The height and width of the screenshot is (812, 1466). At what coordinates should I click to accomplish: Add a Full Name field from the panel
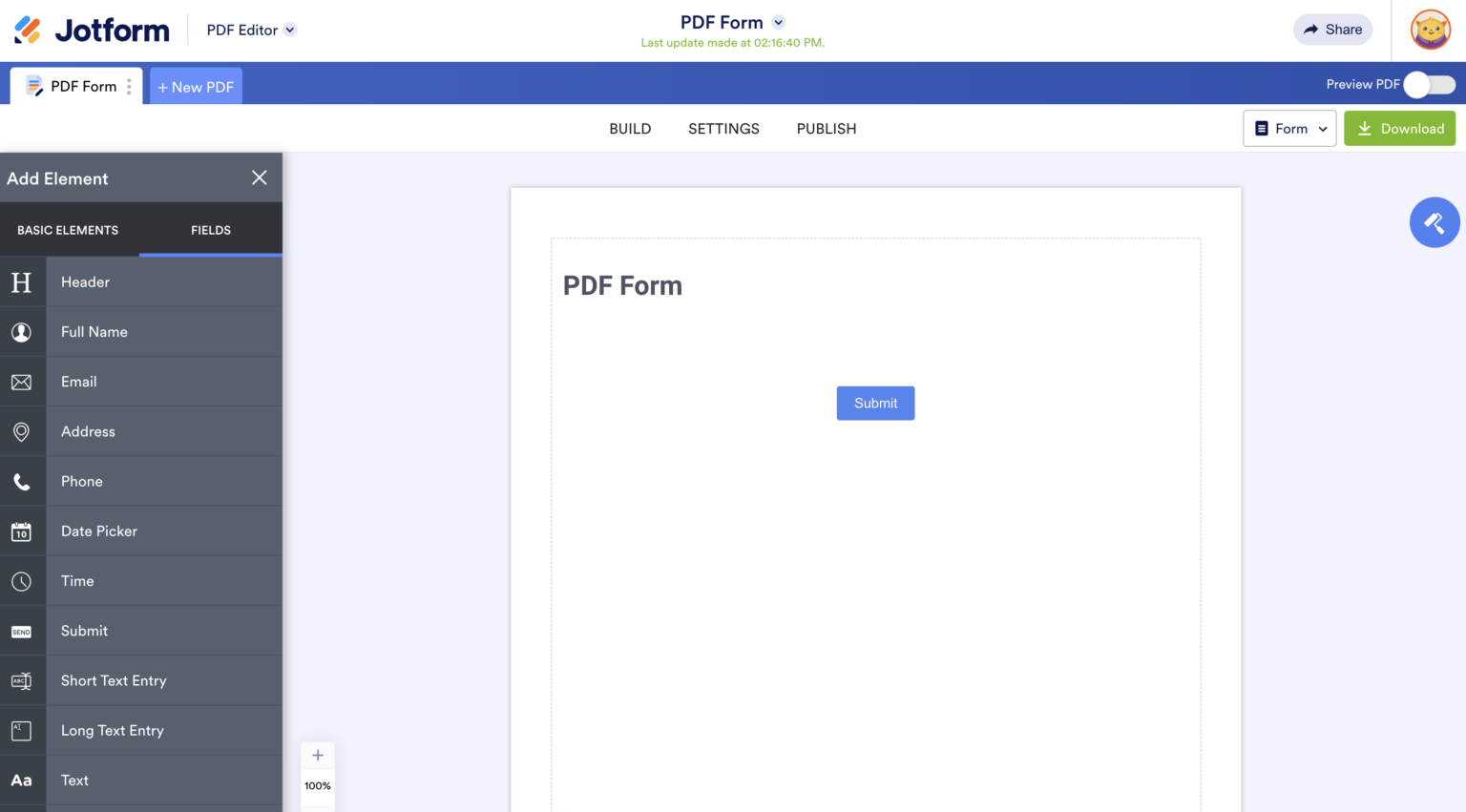22,331
